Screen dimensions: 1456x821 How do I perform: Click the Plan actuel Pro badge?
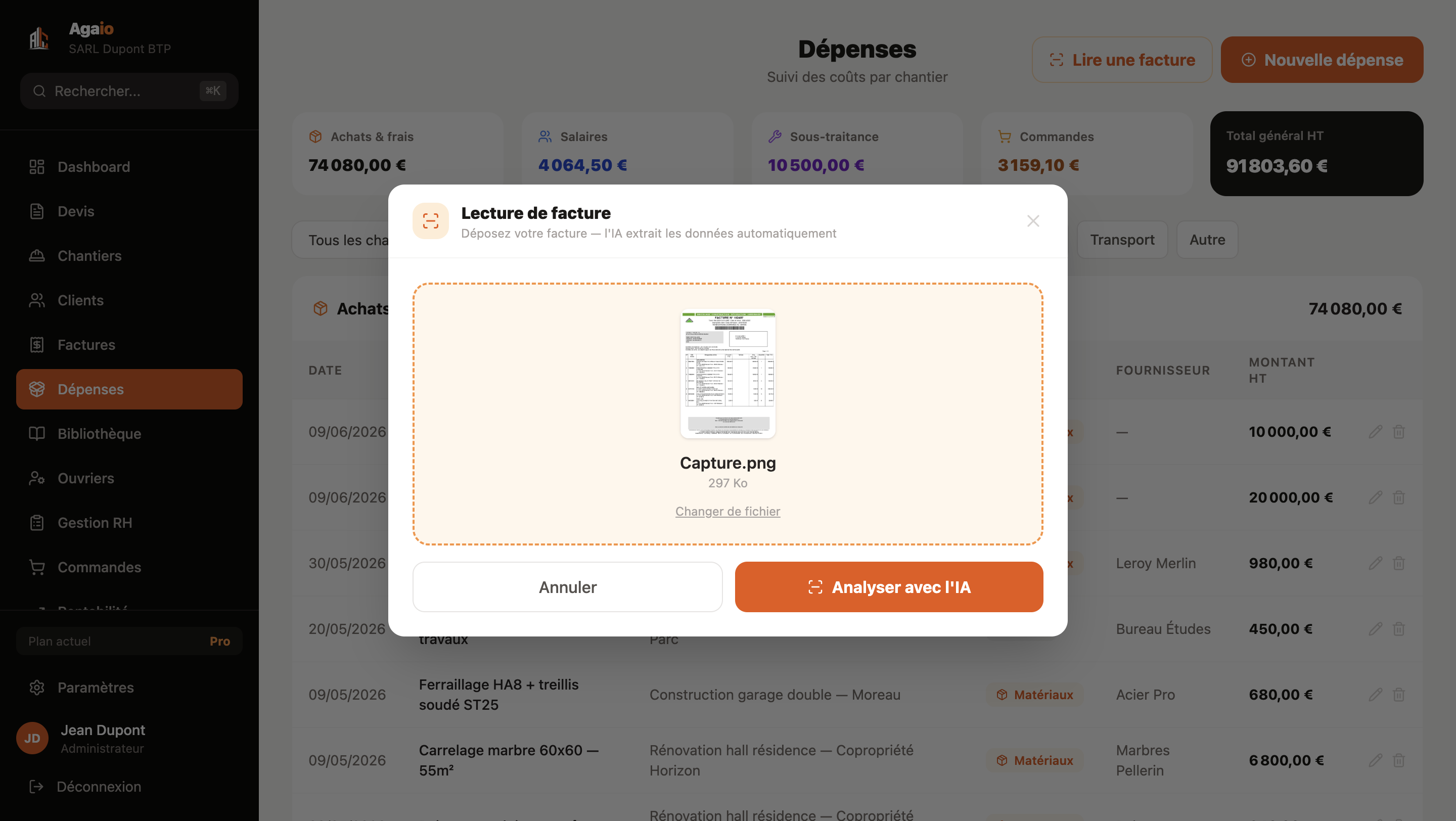(x=129, y=642)
